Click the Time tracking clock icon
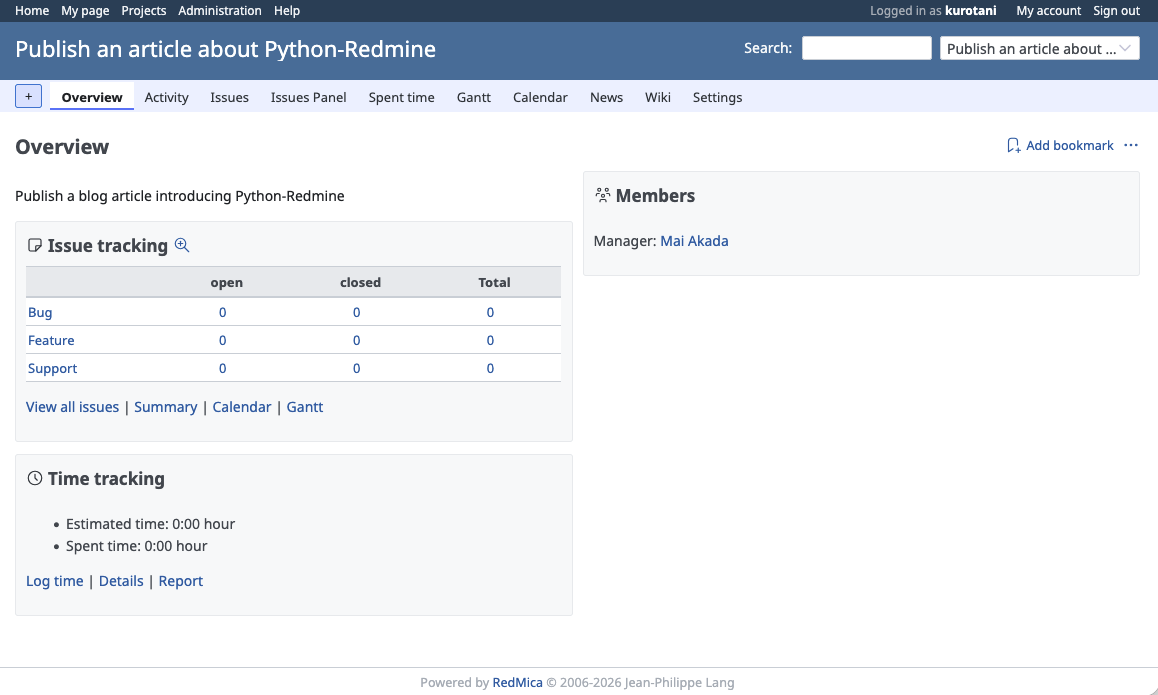The height and width of the screenshot is (695, 1158). (x=35, y=479)
